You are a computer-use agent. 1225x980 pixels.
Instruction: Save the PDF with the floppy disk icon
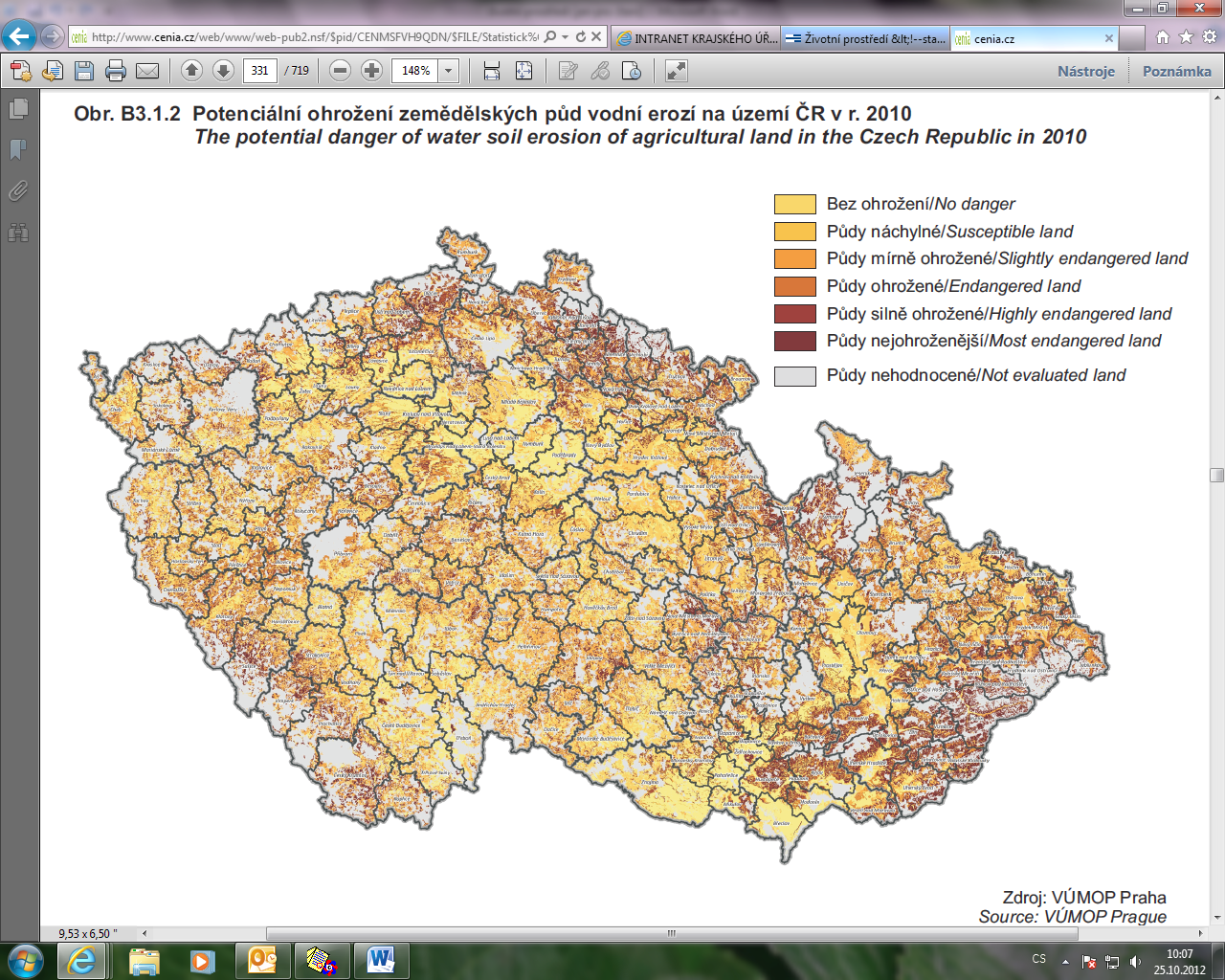tap(84, 71)
